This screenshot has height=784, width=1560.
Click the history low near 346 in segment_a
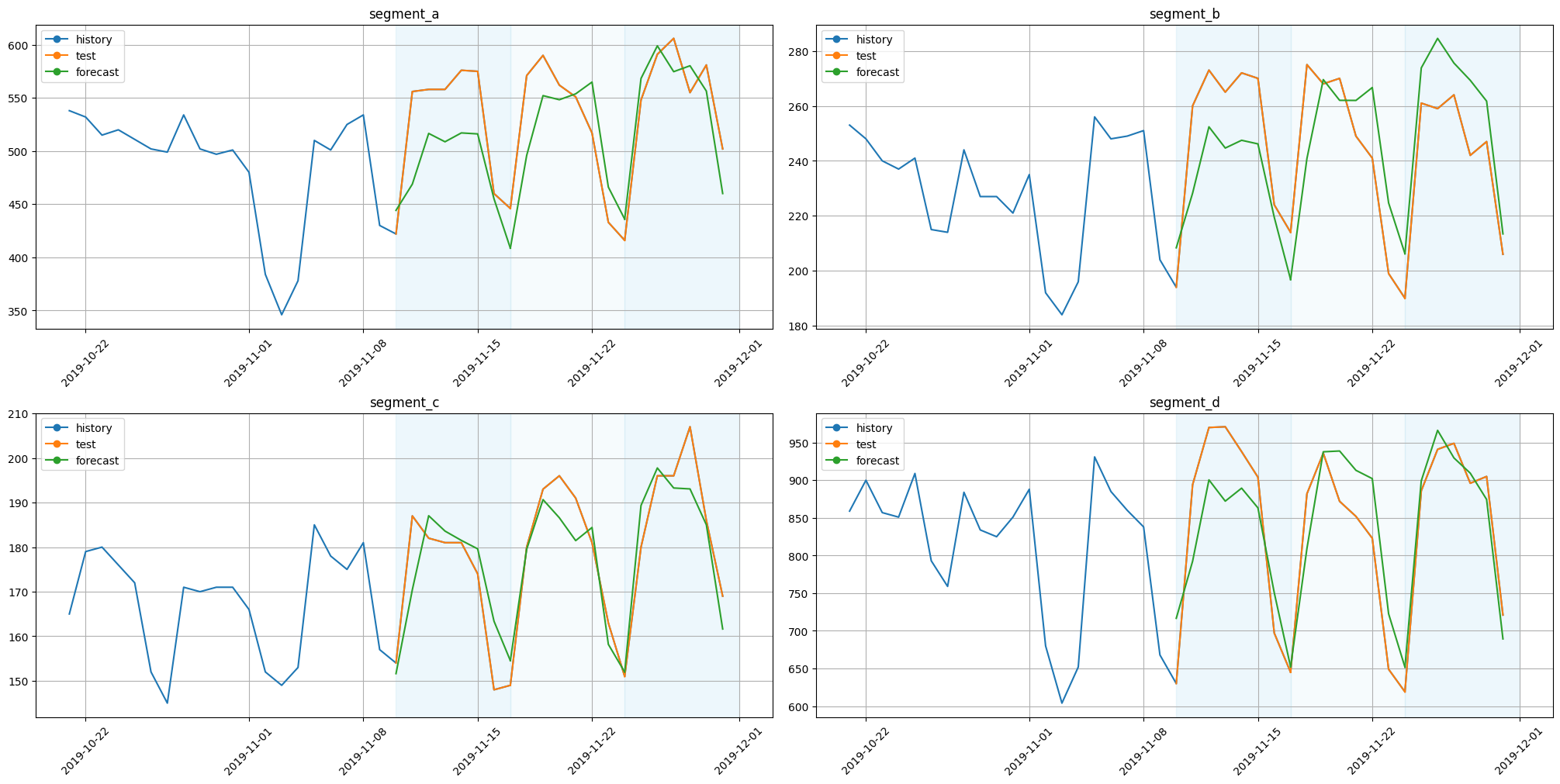(282, 314)
